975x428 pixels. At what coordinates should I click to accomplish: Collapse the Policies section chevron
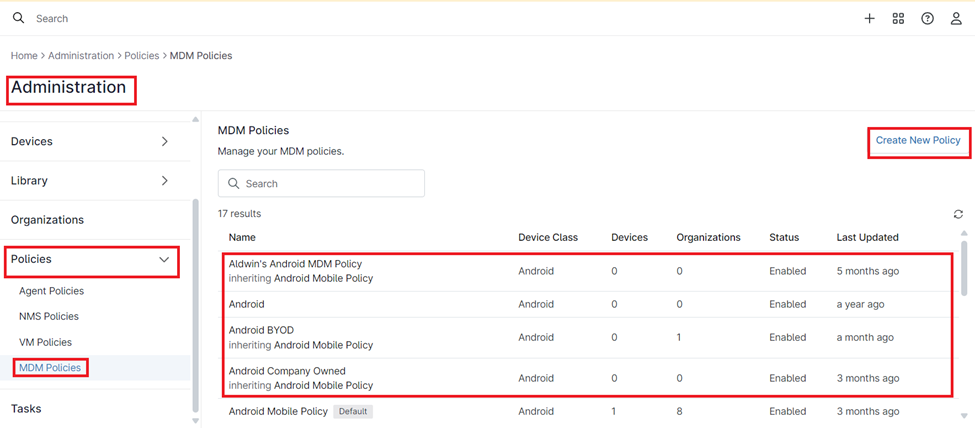pos(165,260)
